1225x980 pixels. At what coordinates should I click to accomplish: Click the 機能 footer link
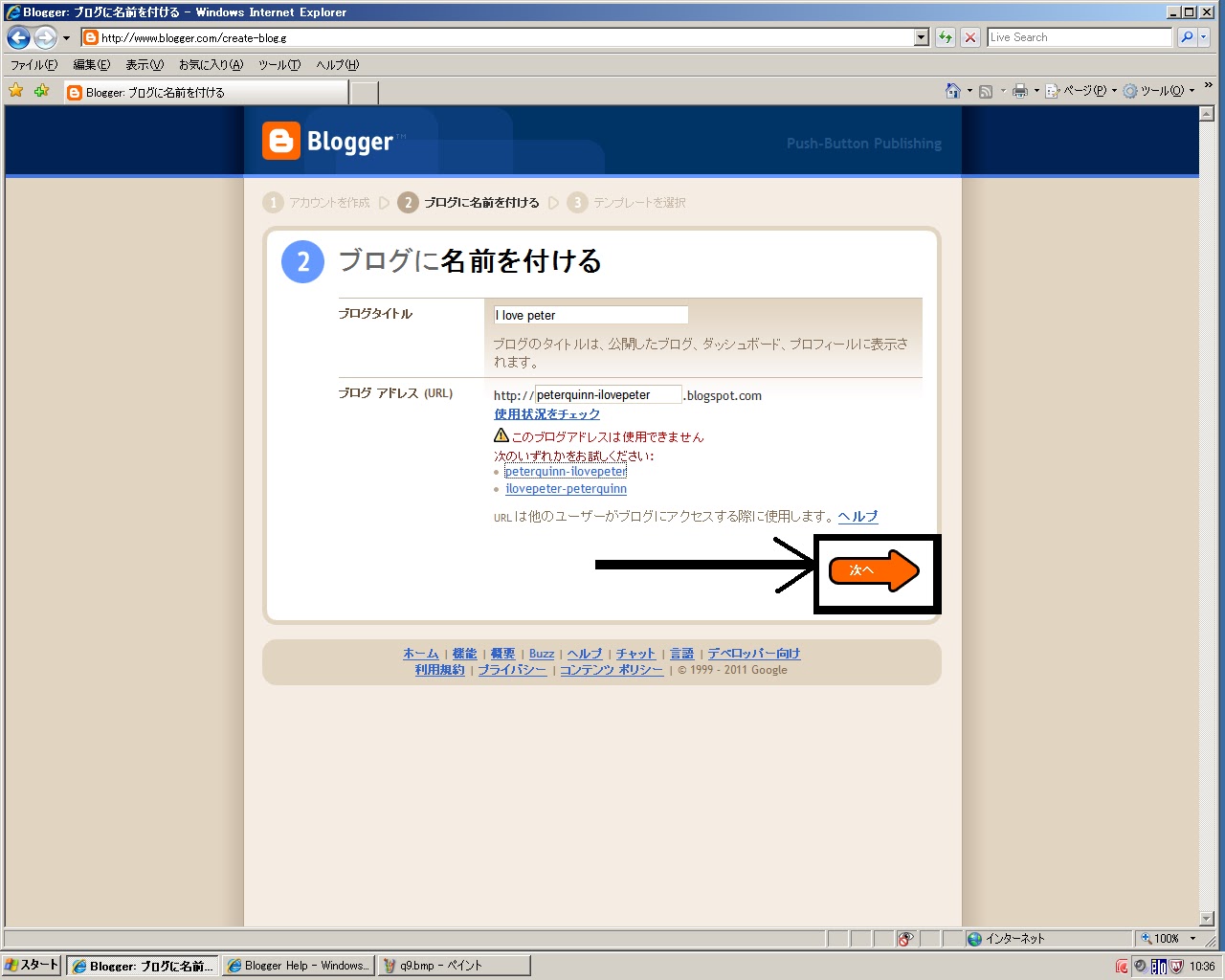(464, 654)
